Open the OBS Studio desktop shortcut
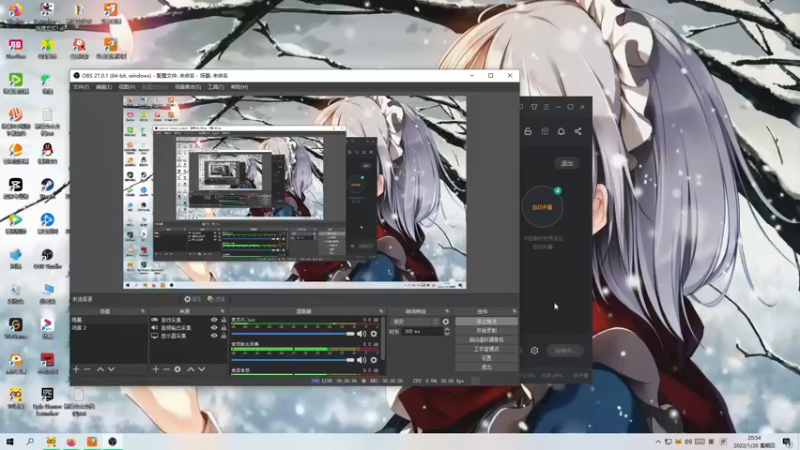Screen dimensions: 800x450 47,258
